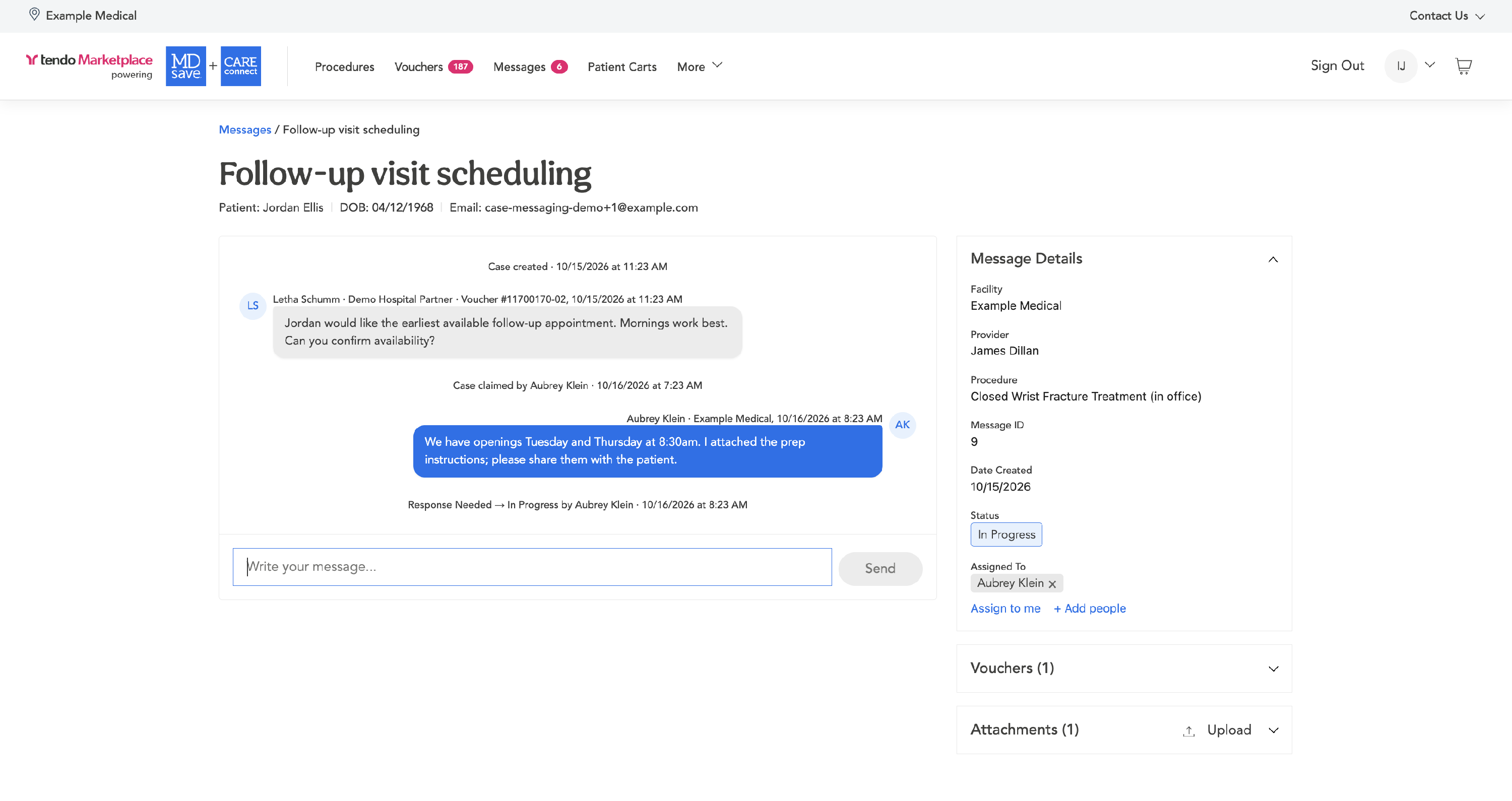Image resolution: width=1512 pixels, height=801 pixels.
Task: Click the Follow-up visit scheduling heading
Action: [405, 174]
